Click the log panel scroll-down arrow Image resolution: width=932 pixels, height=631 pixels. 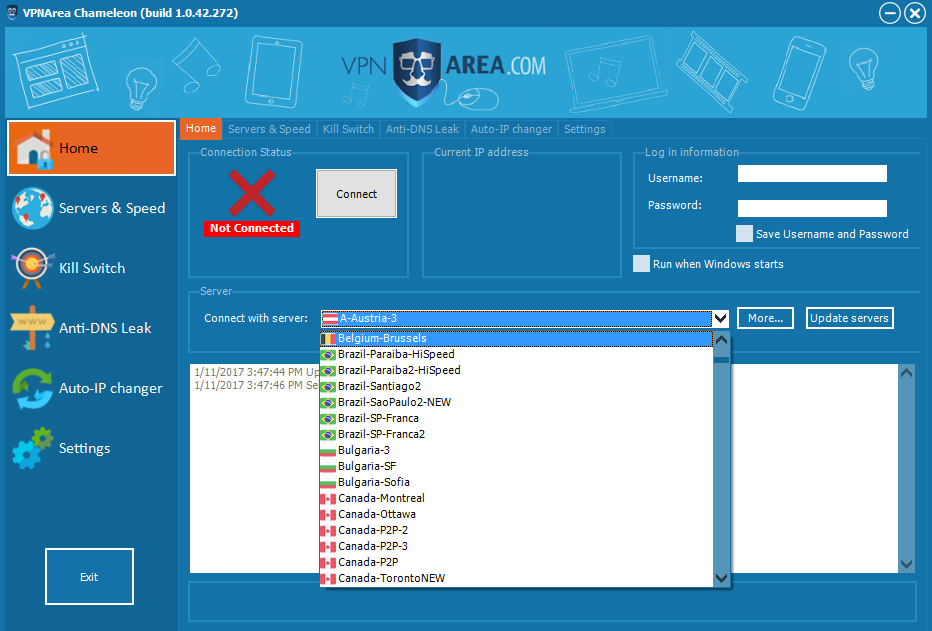(906, 564)
